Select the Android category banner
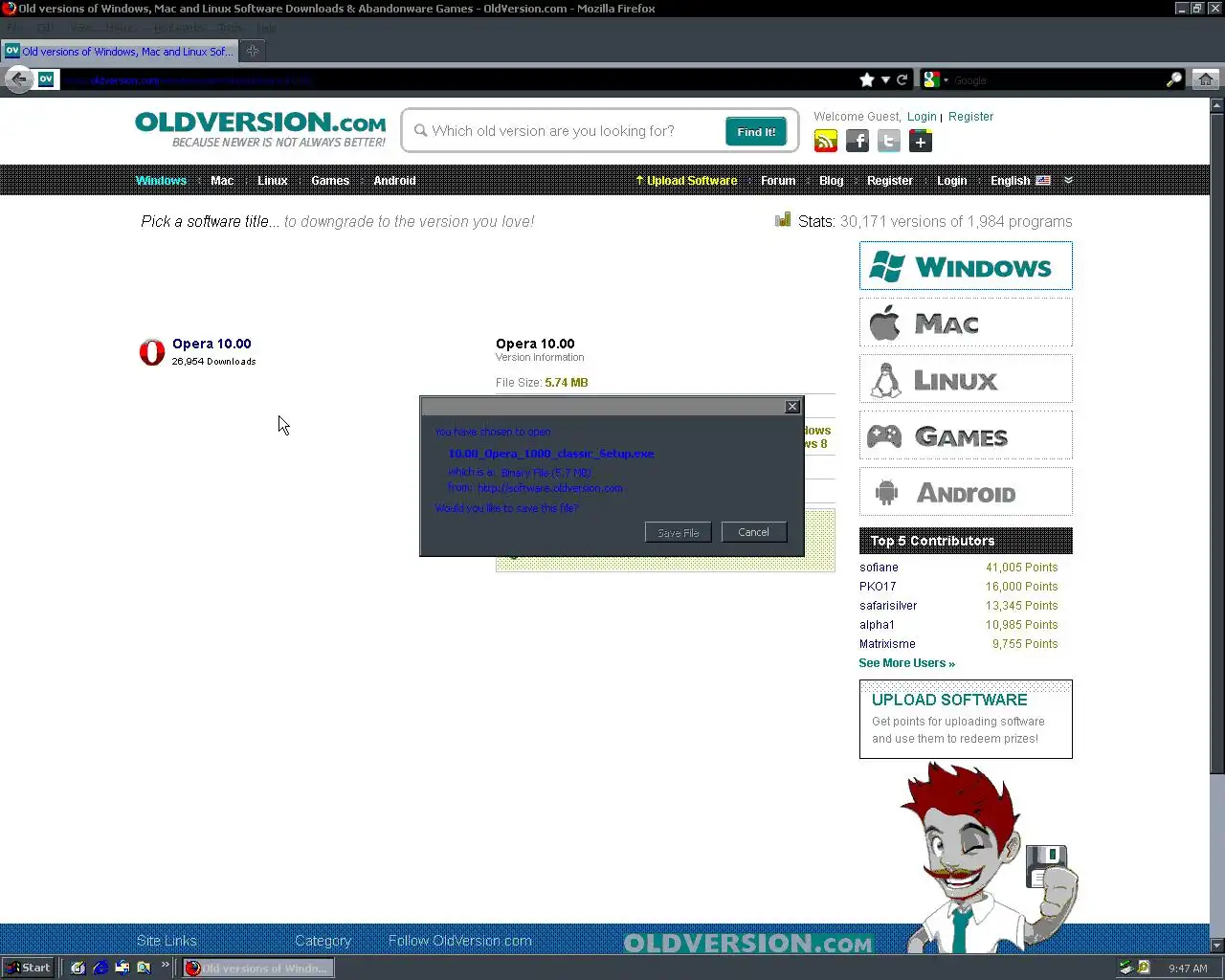This screenshot has height=980, width=1225. coord(966,492)
